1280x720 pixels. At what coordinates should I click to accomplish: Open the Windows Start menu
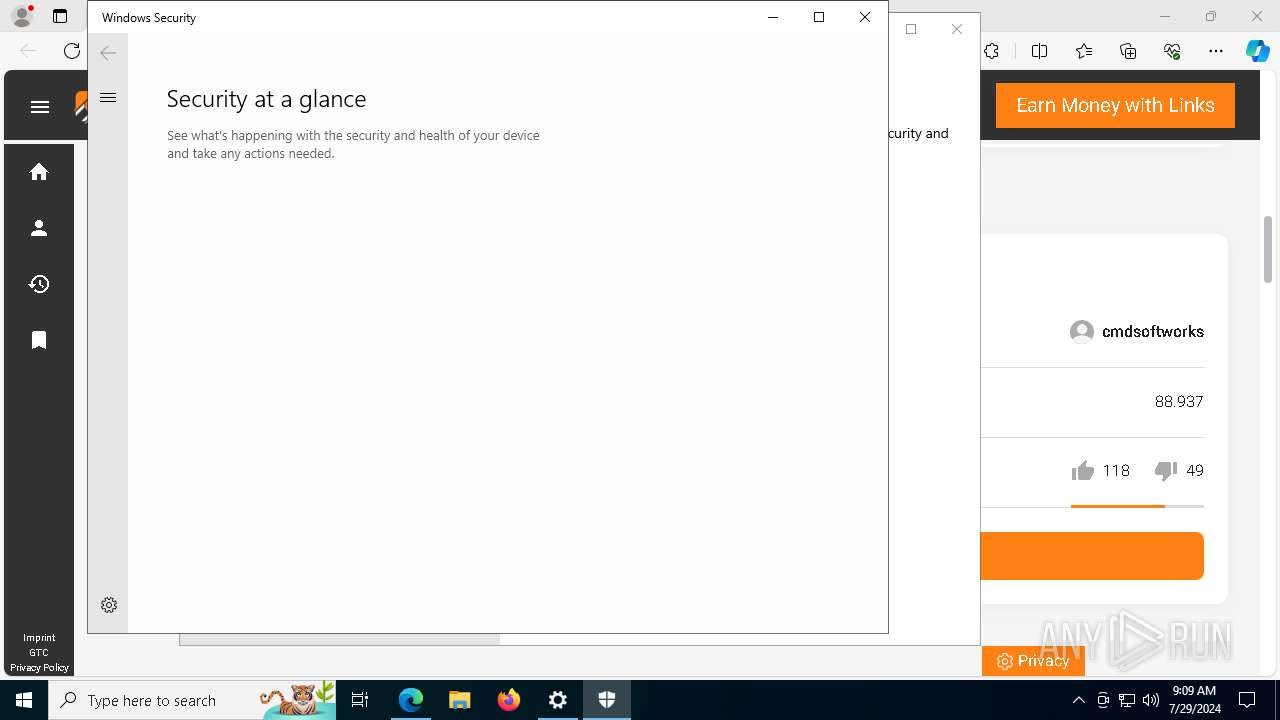[x=24, y=700]
